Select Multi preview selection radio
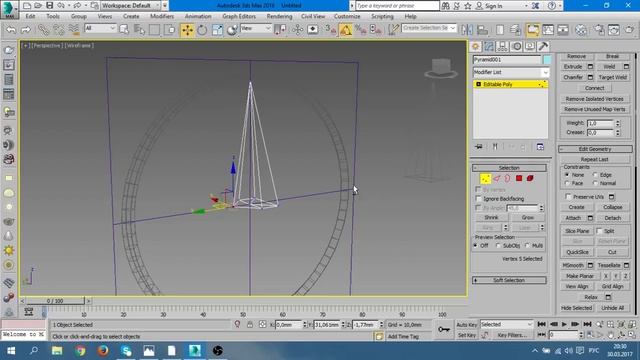This screenshot has width=640, height=360. [527, 246]
